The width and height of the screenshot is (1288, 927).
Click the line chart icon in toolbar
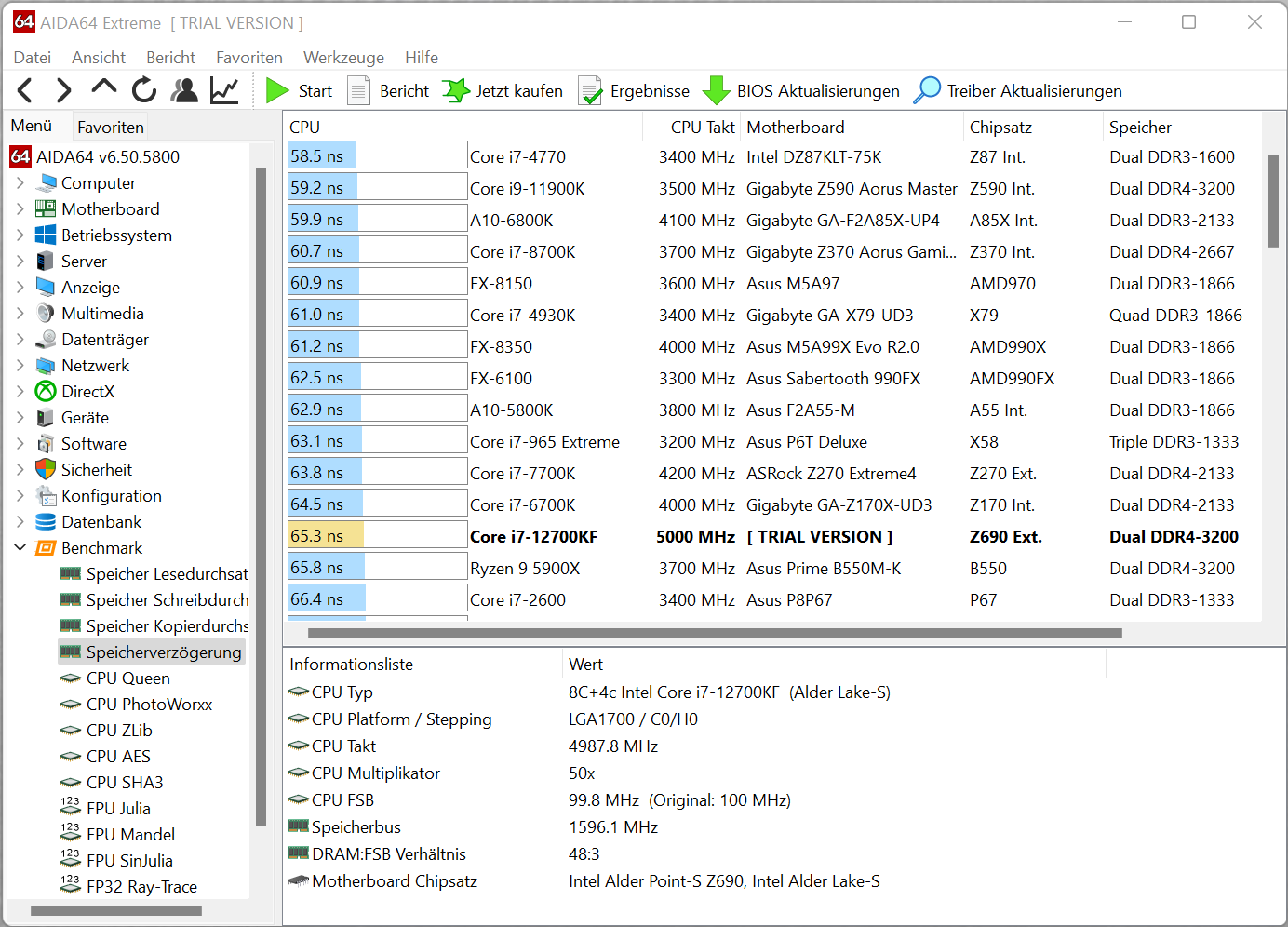click(x=224, y=90)
